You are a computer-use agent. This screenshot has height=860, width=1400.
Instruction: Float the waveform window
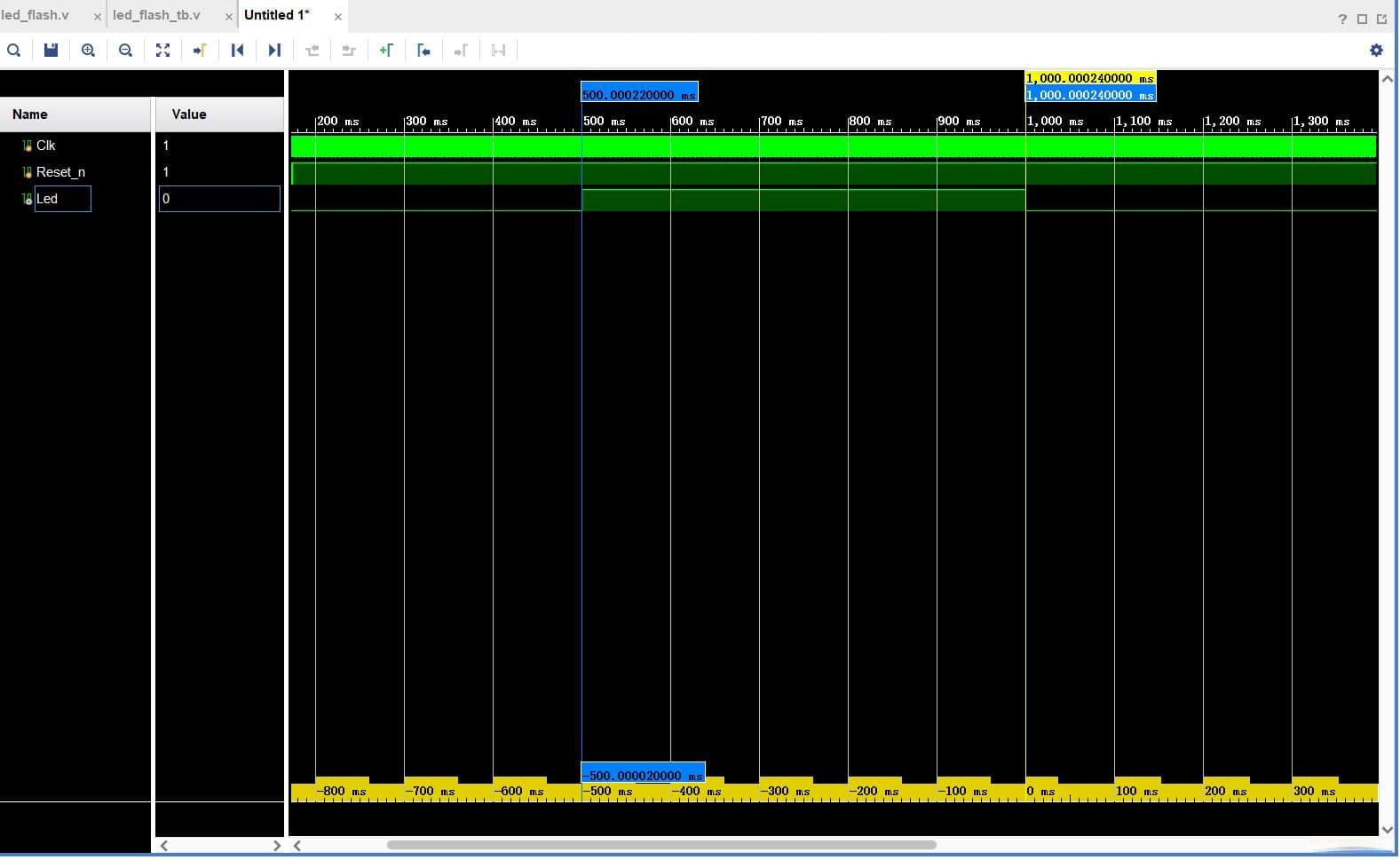point(1381,19)
